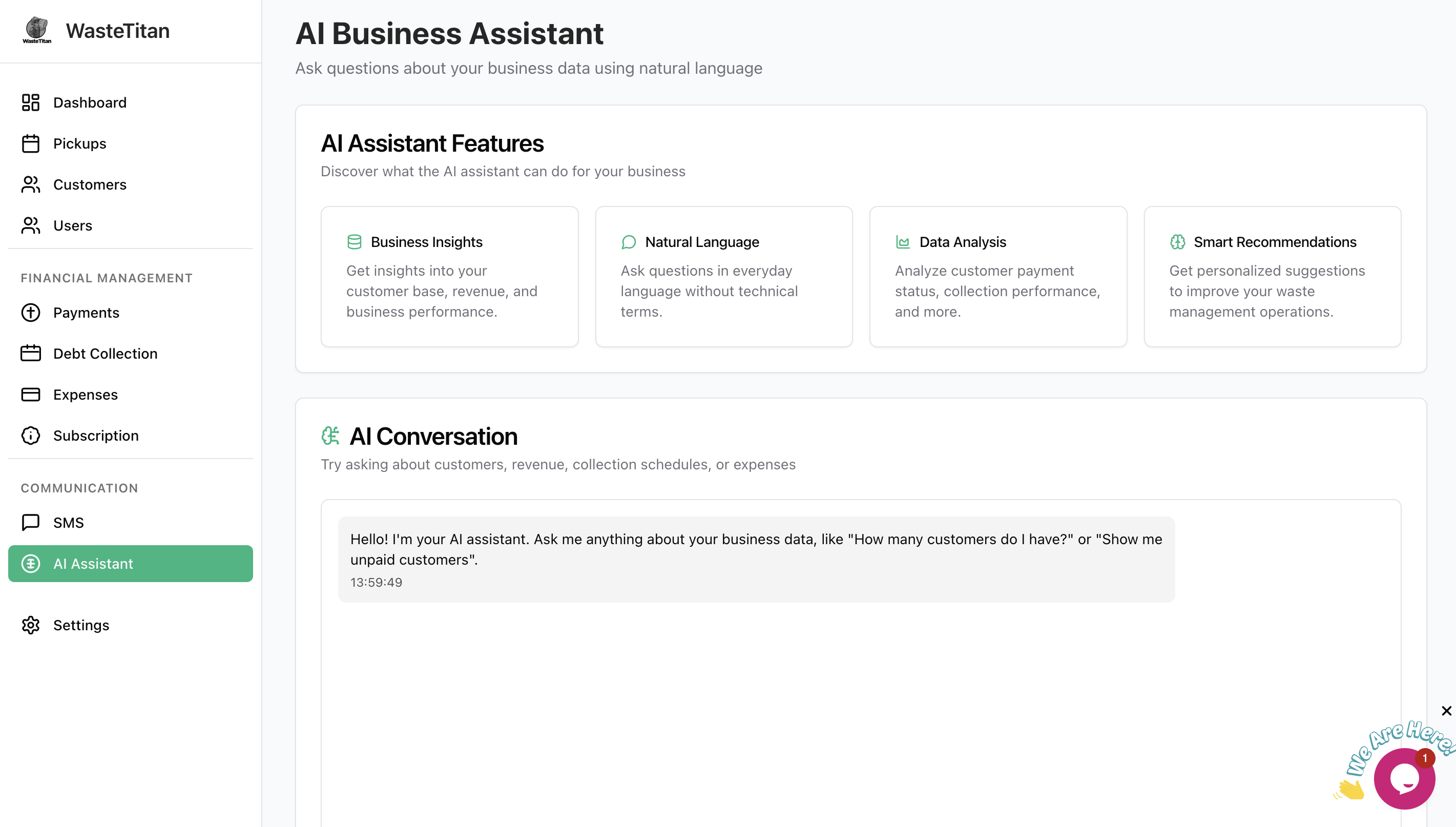The image size is (1456, 827).
Task: Click the AI Conversation heading
Action: [433, 436]
